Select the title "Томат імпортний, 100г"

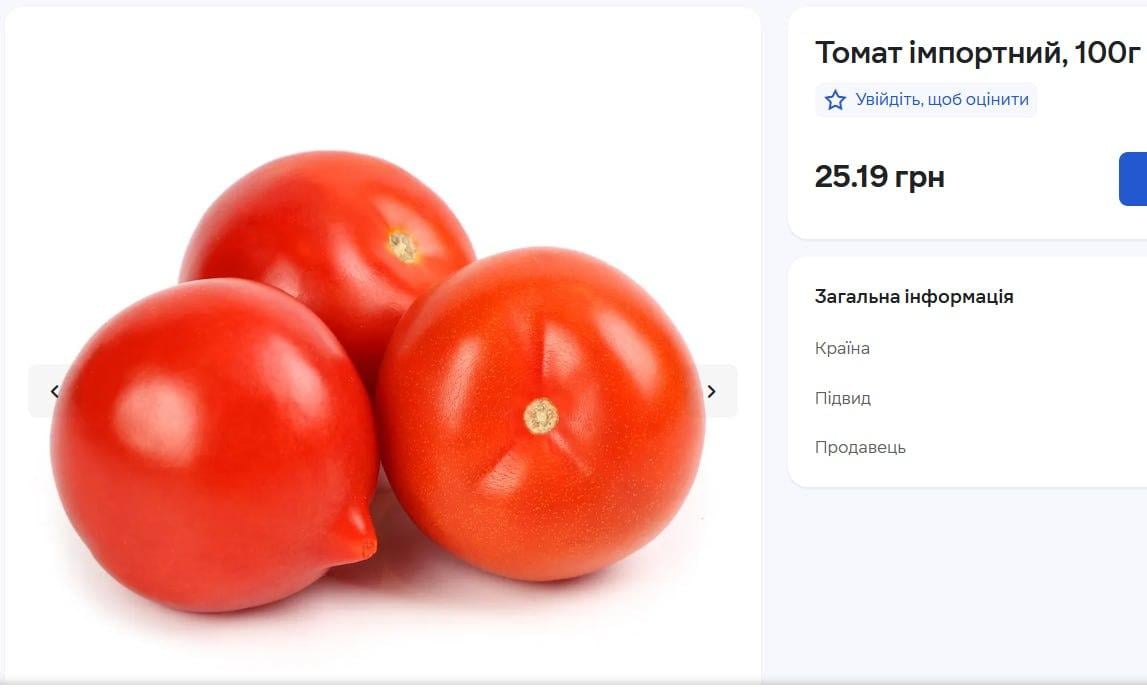[978, 53]
